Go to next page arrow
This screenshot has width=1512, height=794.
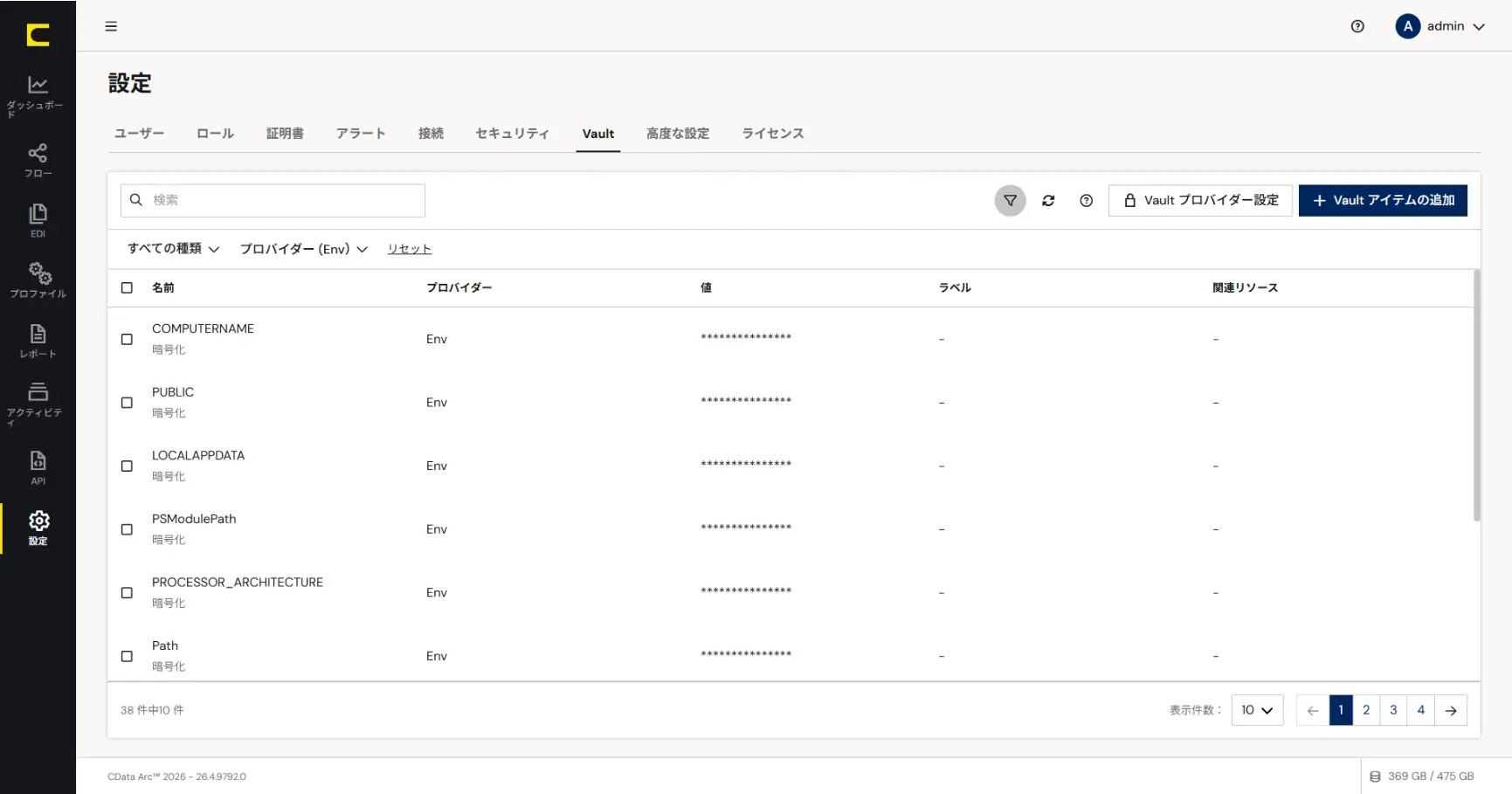point(1451,710)
